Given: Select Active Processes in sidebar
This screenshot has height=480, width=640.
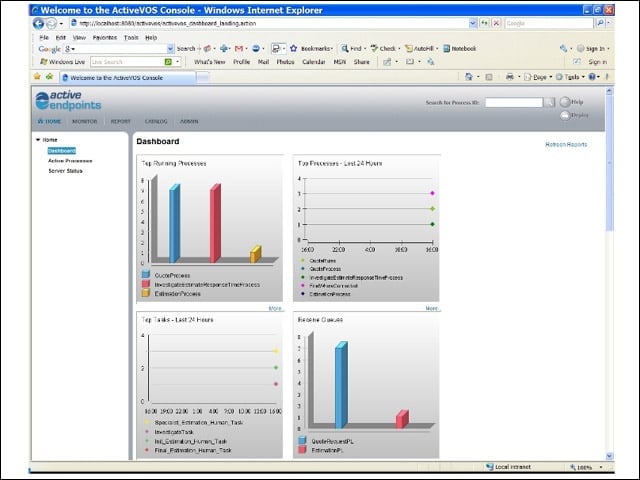Looking at the screenshot, I should pyautogui.click(x=70, y=161).
